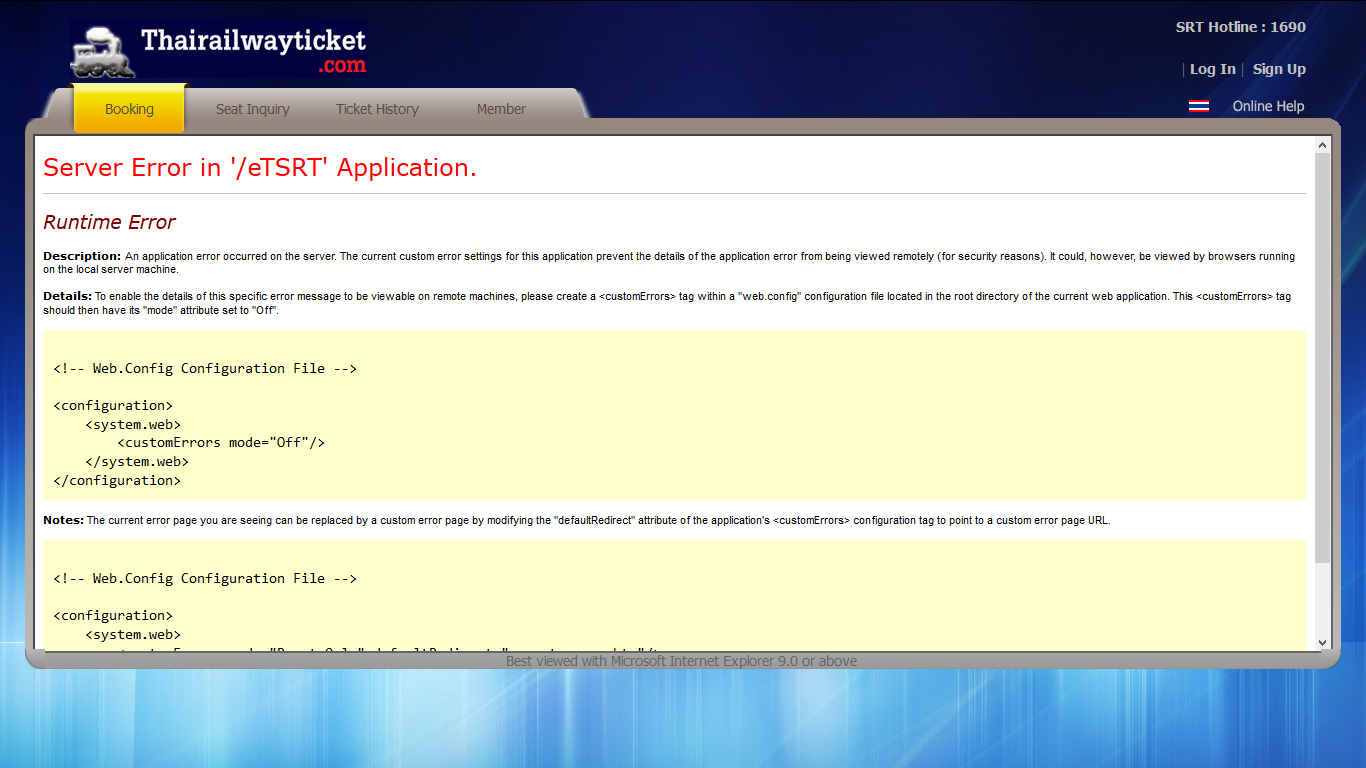The width and height of the screenshot is (1366, 768).
Task: Open the Ticket History tab
Action: pyautogui.click(x=377, y=109)
